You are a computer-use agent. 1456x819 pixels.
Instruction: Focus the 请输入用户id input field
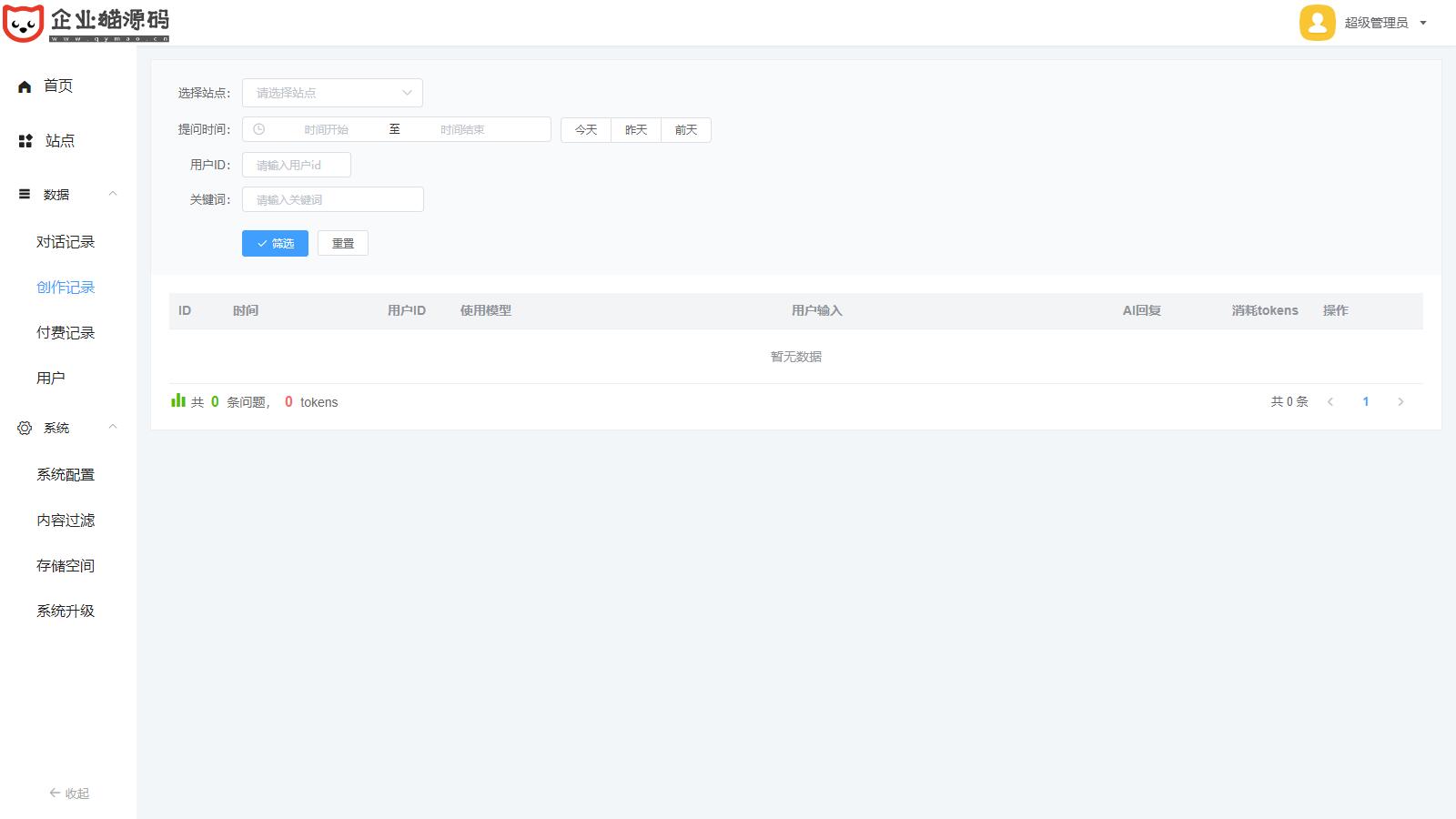(x=297, y=165)
